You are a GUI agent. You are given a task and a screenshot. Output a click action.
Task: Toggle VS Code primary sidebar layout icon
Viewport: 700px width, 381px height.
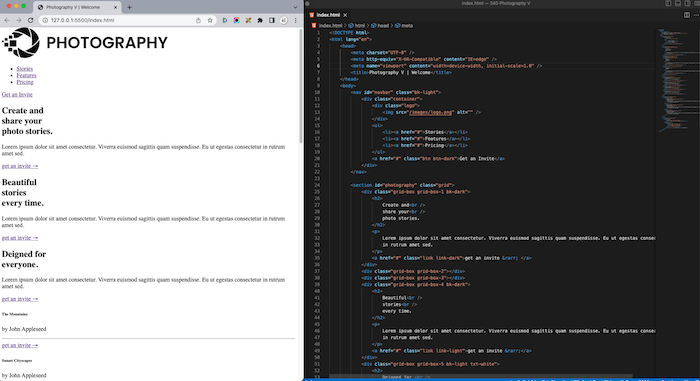coord(668,3)
